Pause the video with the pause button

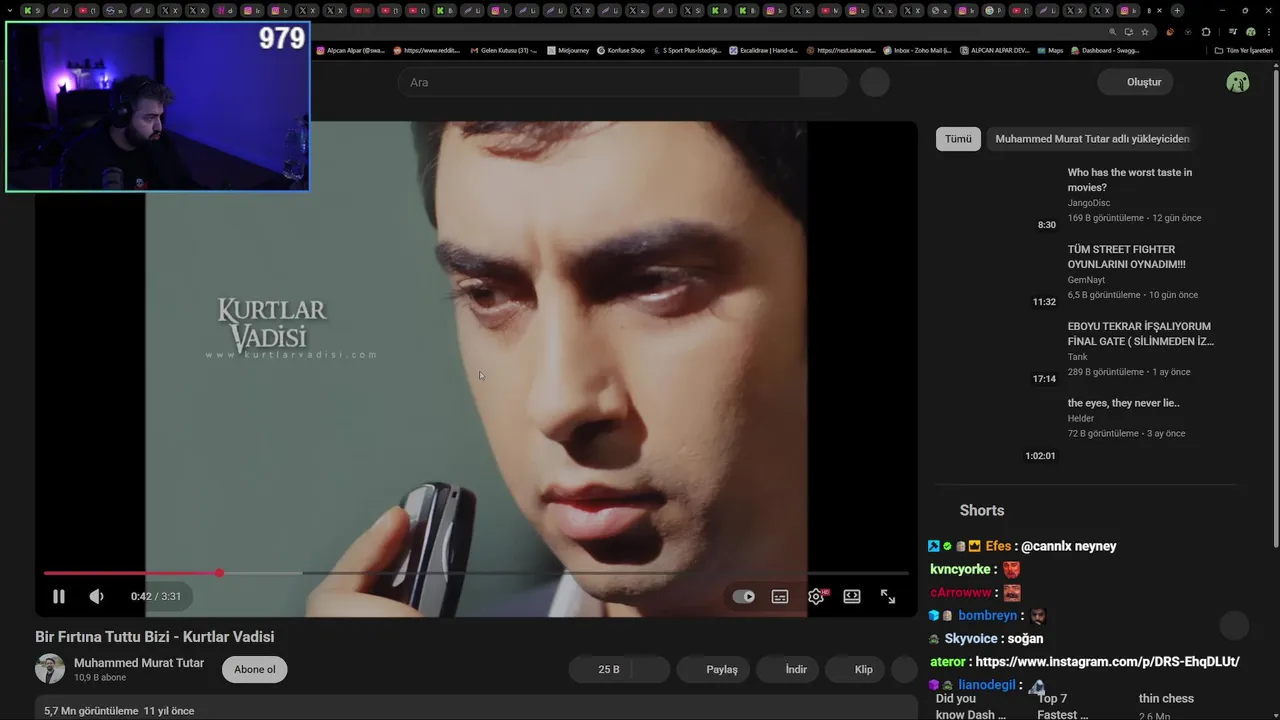tap(59, 596)
